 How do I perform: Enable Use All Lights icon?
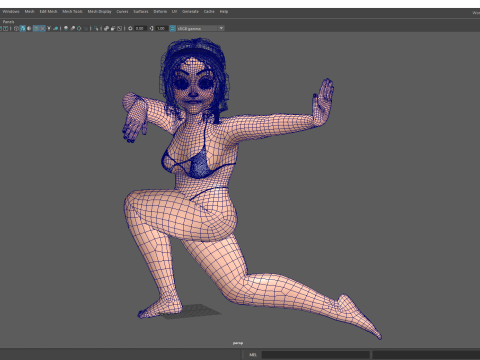pyautogui.click(x=49, y=29)
